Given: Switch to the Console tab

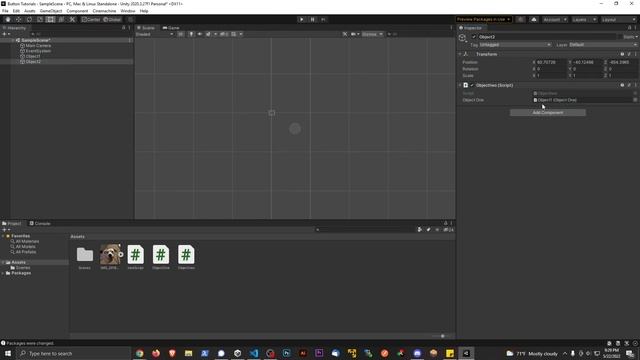Looking at the screenshot, I should click(x=40, y=224).
